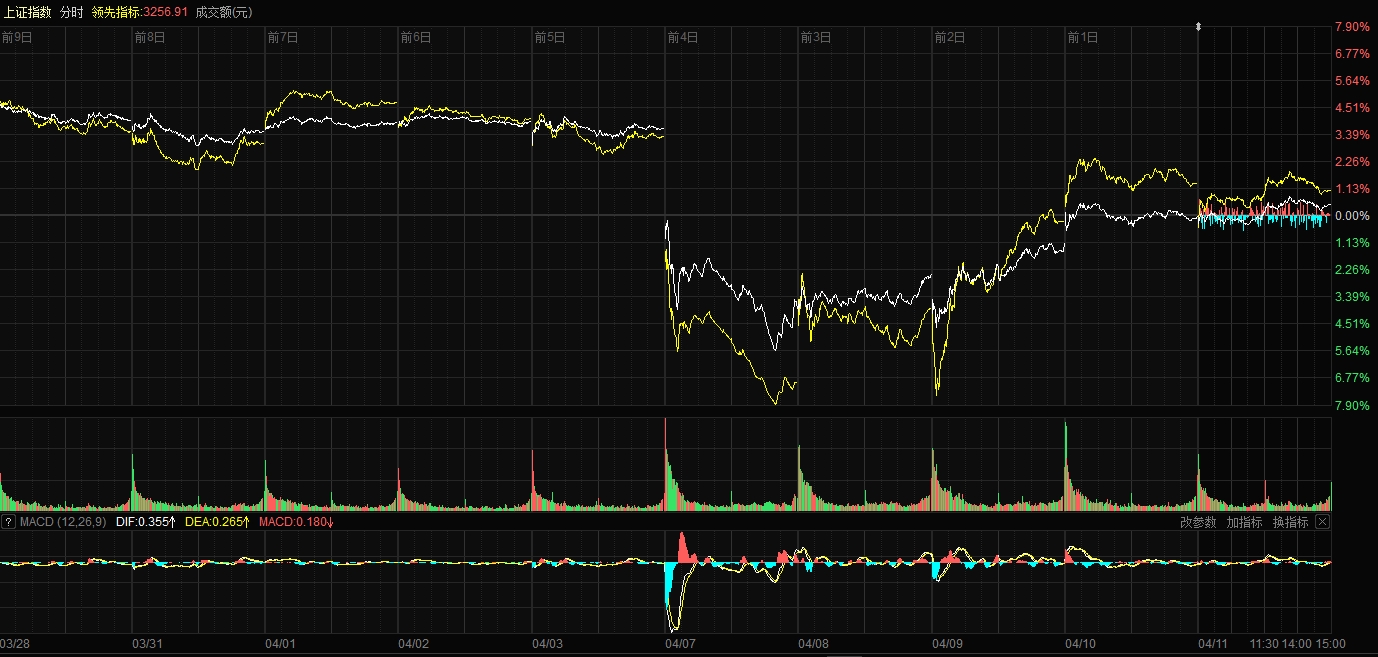Click the 04/07 date on time axis
This screenshot has height=657, width=1378.
click(680, 643)
